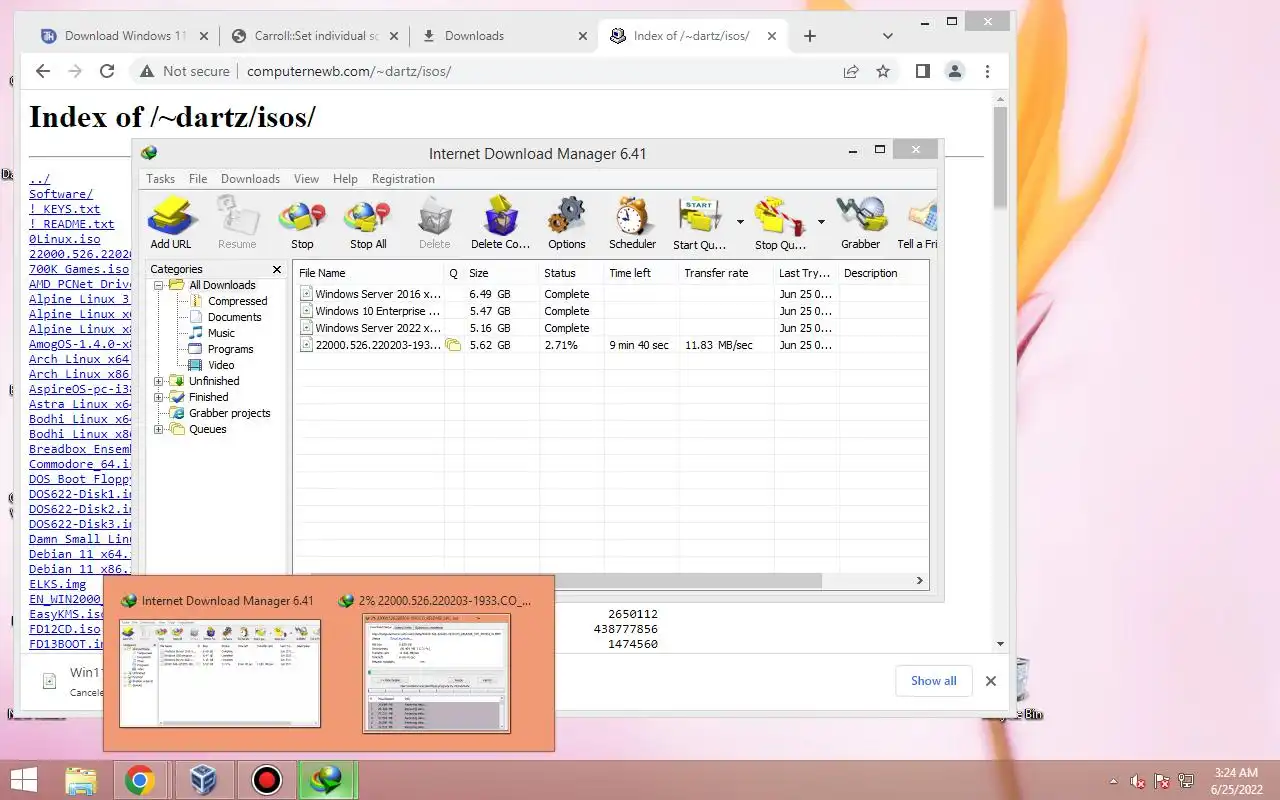
Task: Select Grabber projects in the tree
Action: click(229, 413)
